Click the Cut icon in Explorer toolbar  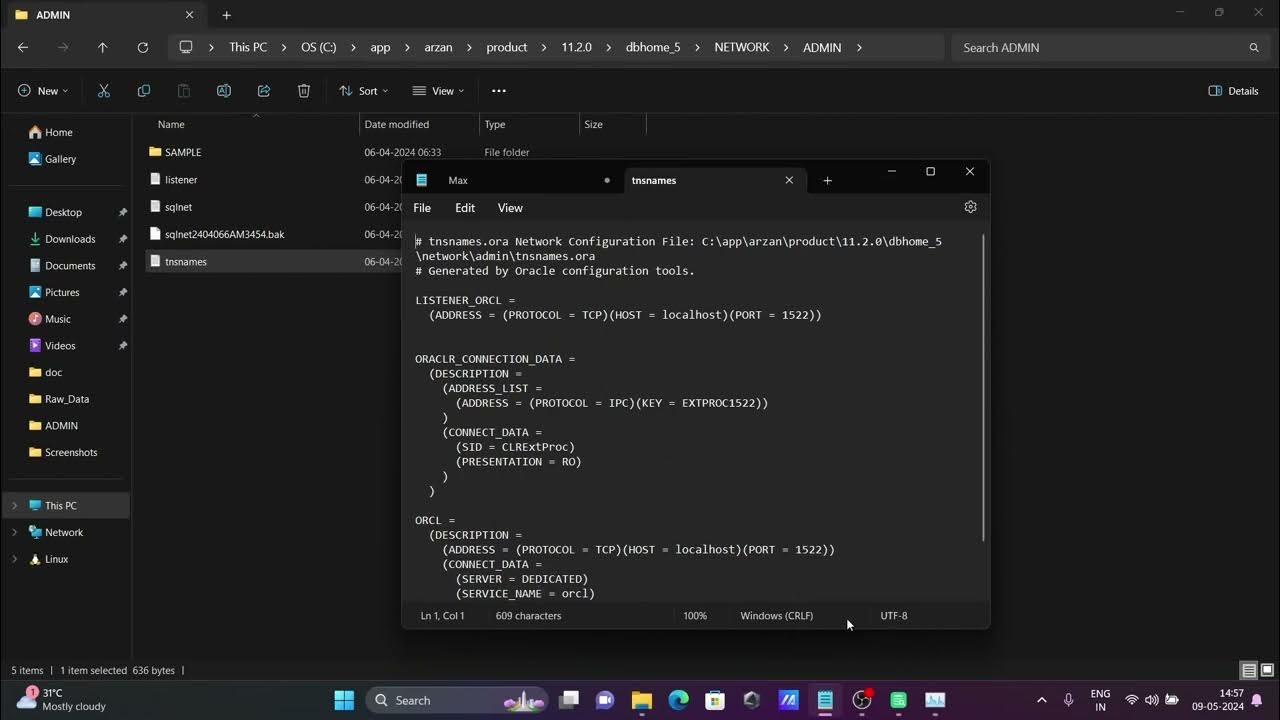104,91
